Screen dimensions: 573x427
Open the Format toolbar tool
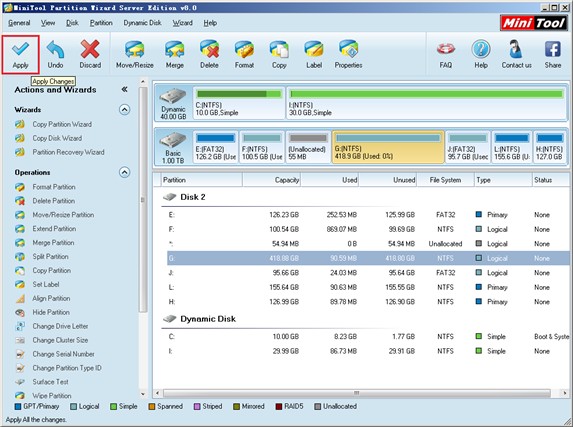click(244, 54)
